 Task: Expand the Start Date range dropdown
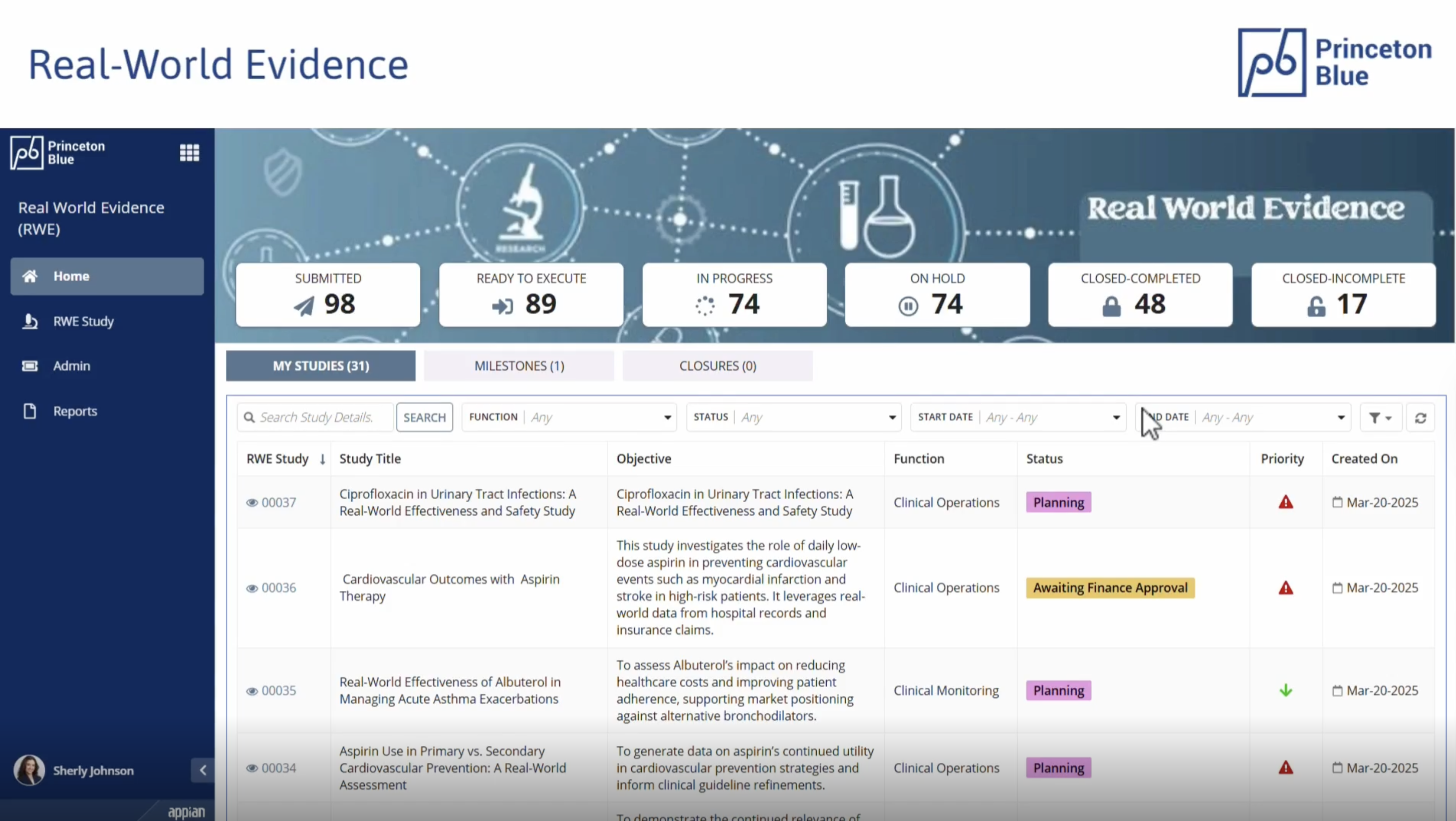(x=1116, y=418)
